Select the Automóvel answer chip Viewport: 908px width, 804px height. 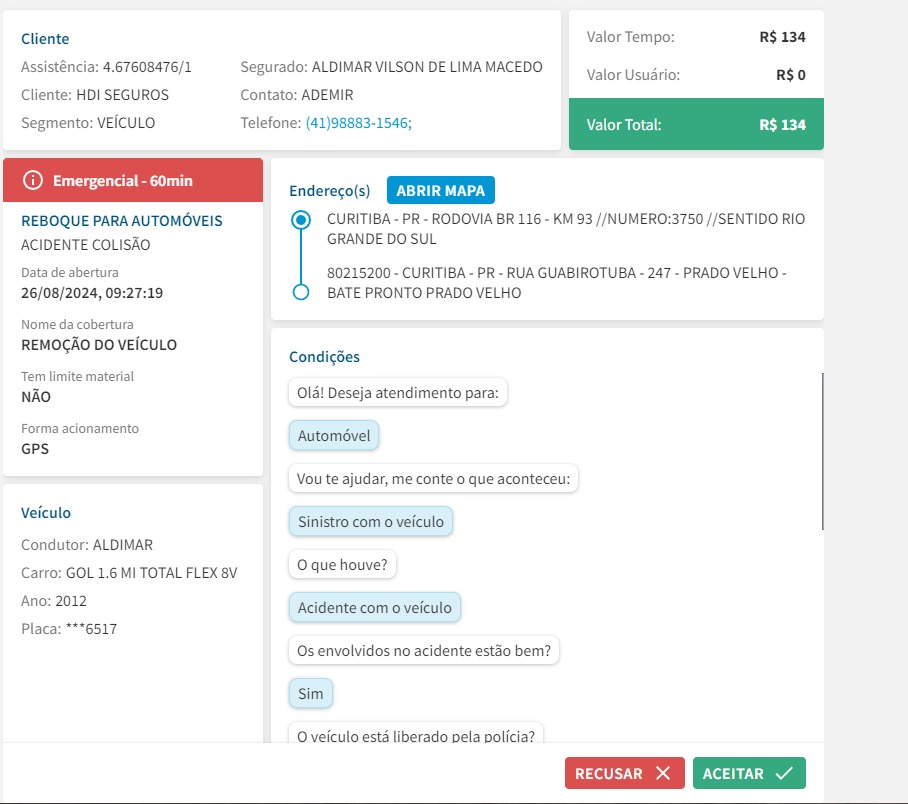[334, 436]
